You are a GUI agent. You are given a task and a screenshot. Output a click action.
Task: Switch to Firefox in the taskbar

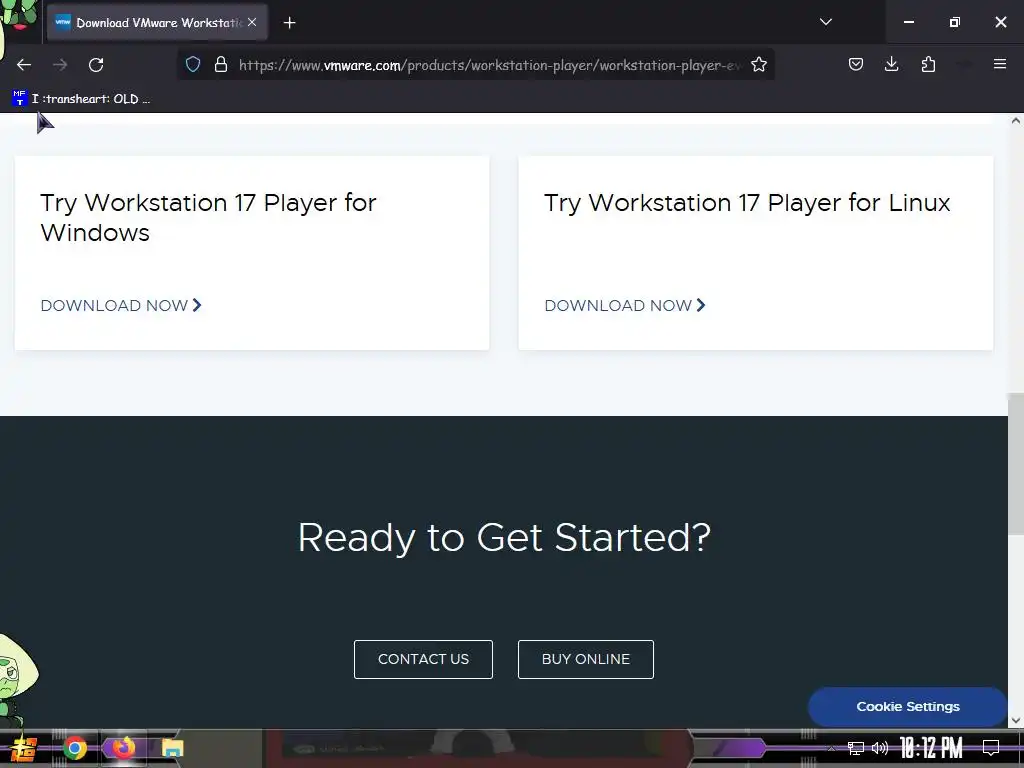pyautogui.click(x=123, y=748)
